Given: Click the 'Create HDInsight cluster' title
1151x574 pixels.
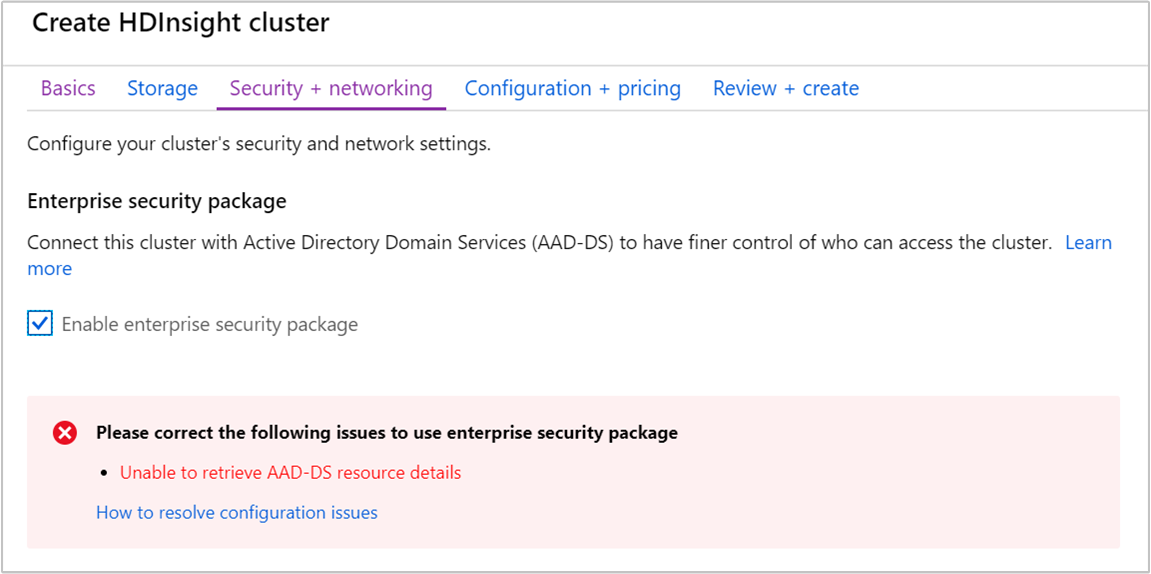Looking at the screenshot, I should (180, 23).
